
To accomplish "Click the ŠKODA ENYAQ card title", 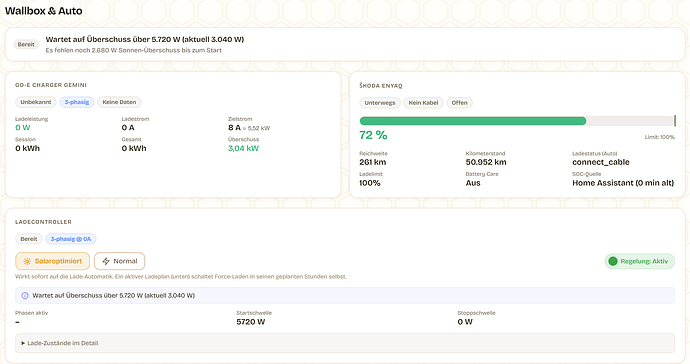I will tap(381, 85).
